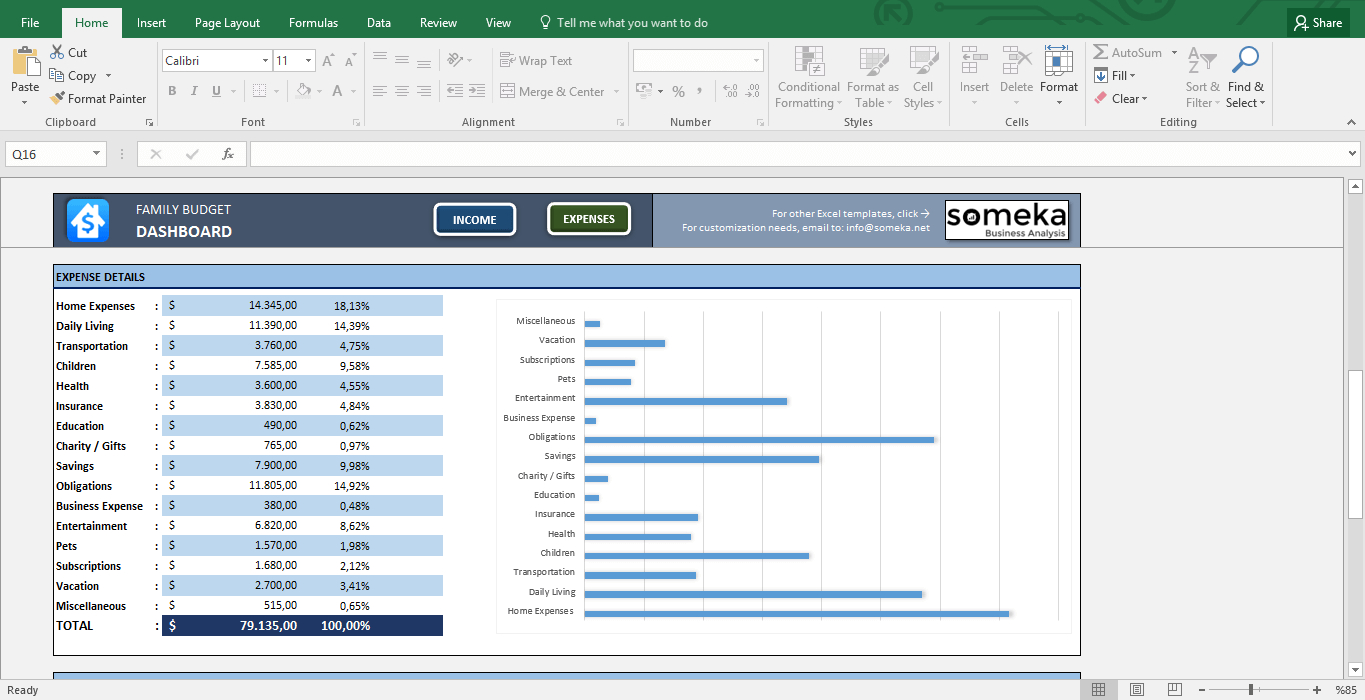Image resolution: width=1365 pixels, height=700 pixels.
Task: Click the Paste clipboard icon
Action: [x=25, y=62]
